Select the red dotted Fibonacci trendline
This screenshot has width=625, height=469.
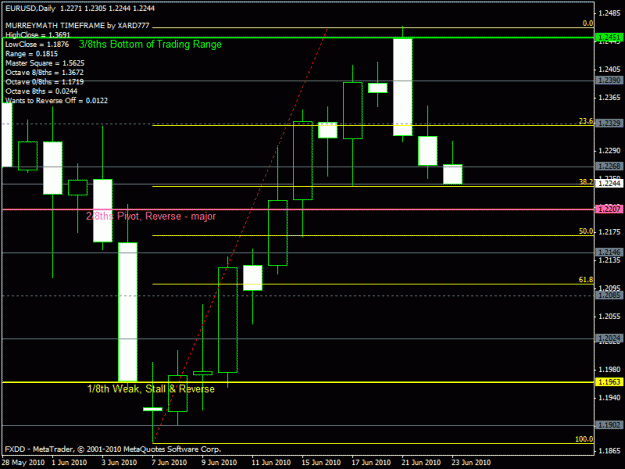pos(240,236)
